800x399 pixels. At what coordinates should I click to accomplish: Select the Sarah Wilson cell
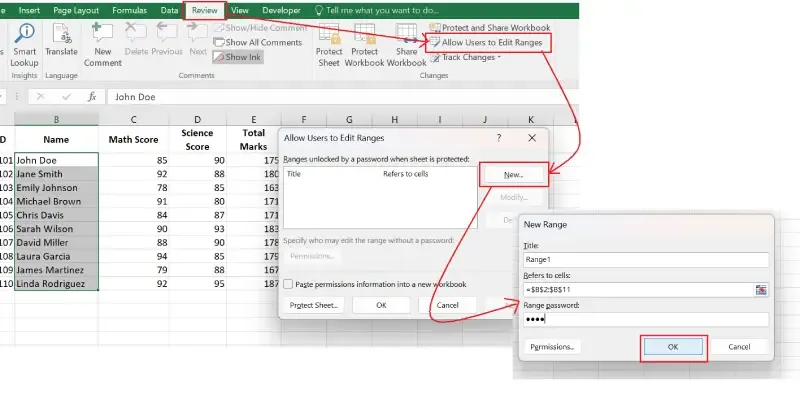(56, 229)
